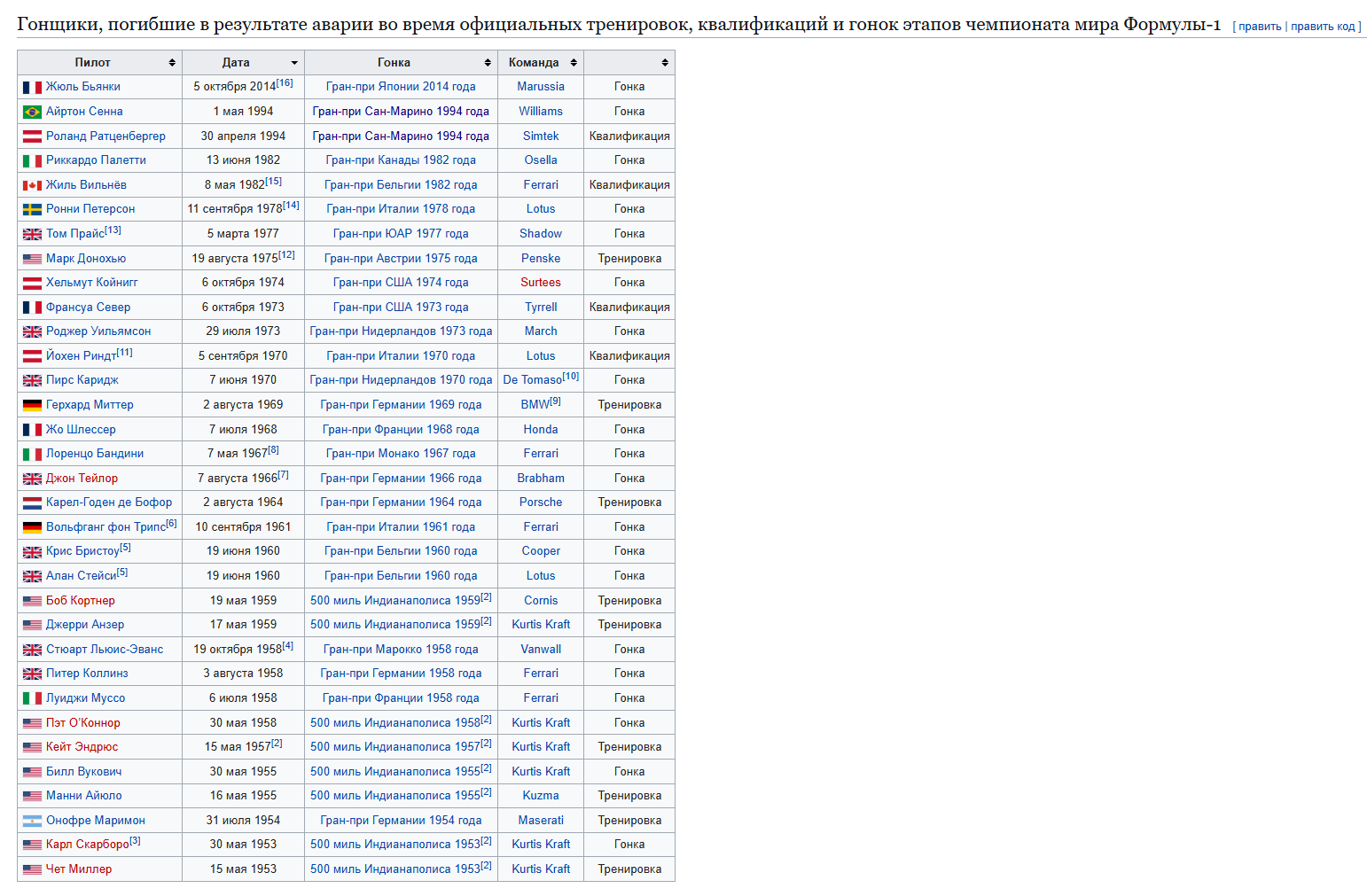
Task: Open the Kuzma team link
Action: (541, 796)
